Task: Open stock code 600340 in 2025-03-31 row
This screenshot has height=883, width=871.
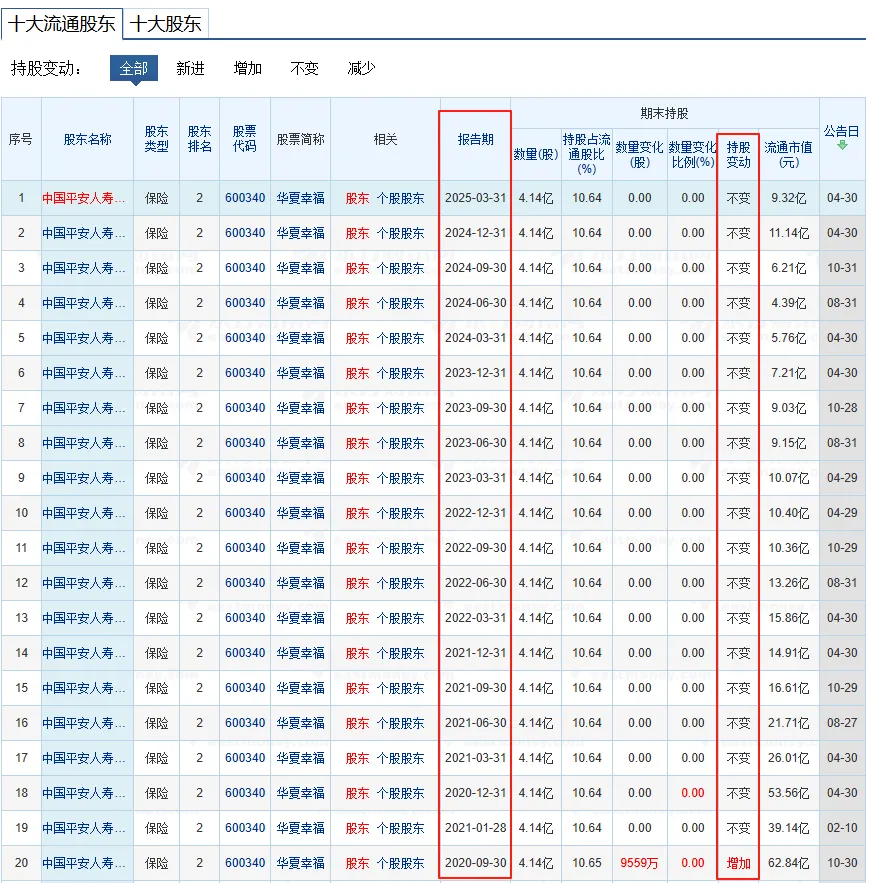Action: tap(245, 198)
